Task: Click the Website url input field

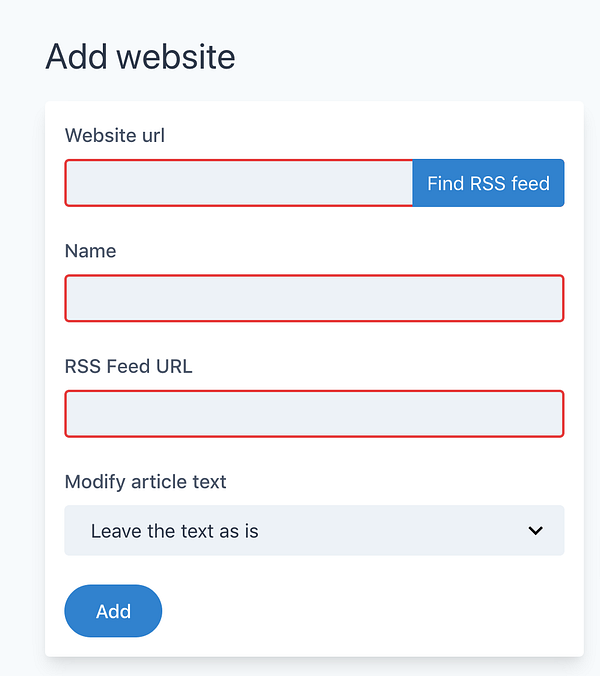Action: pos(239,184)
